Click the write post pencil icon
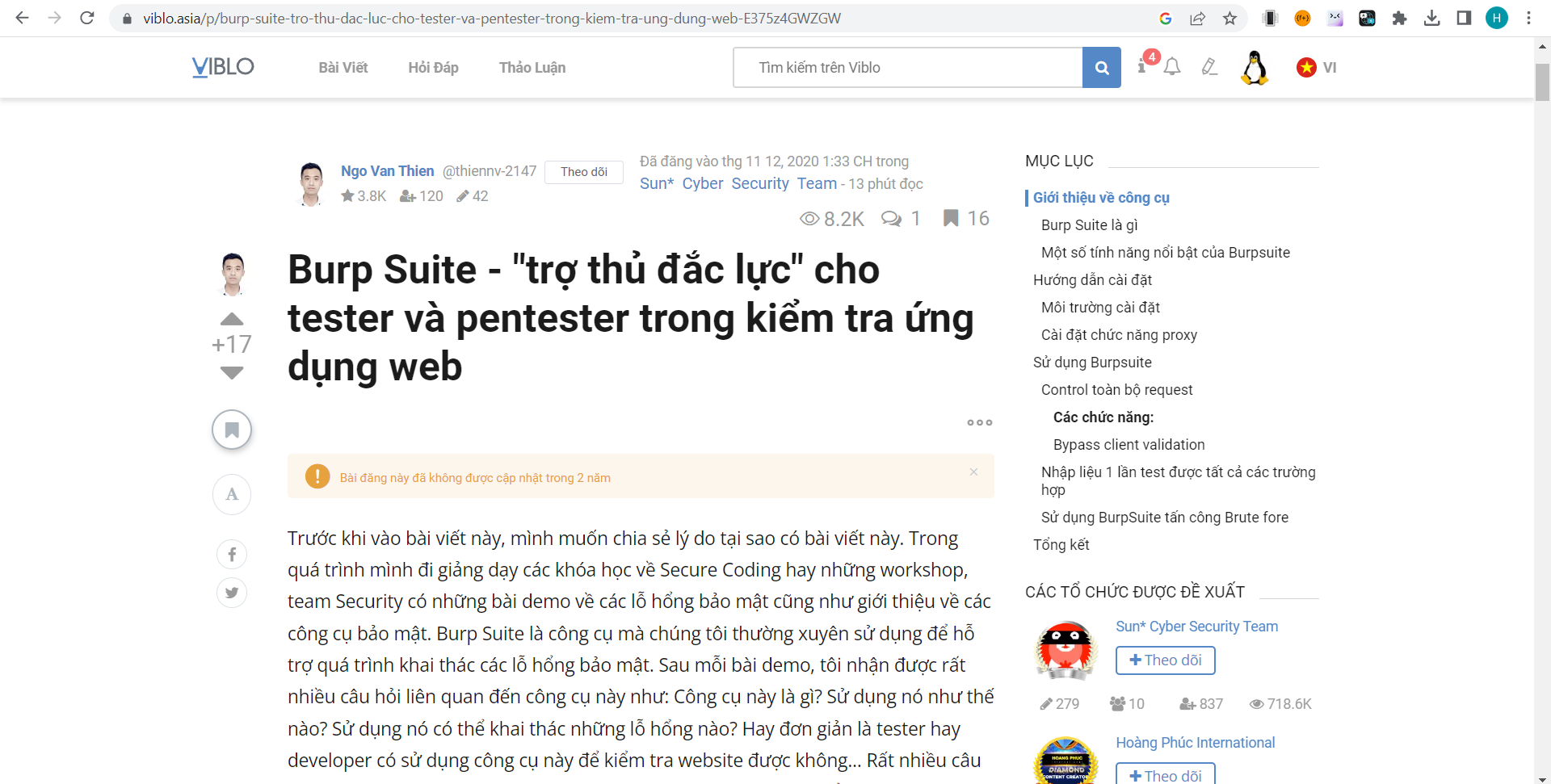 pyautogui.click(x=1209, y=67)
